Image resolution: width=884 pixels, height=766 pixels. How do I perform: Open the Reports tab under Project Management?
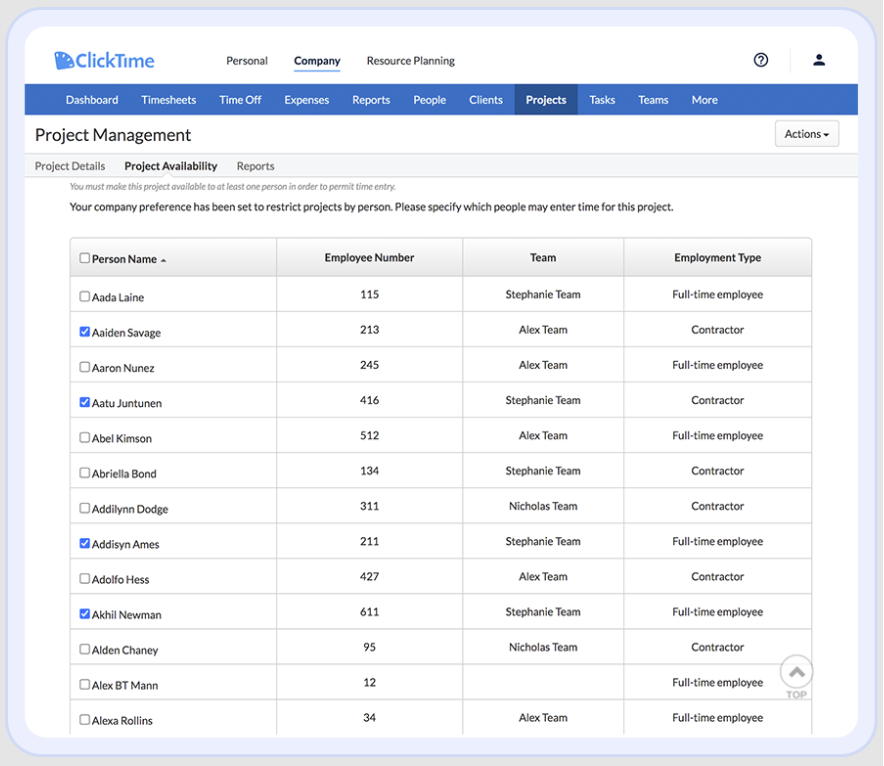pos(255,166)
